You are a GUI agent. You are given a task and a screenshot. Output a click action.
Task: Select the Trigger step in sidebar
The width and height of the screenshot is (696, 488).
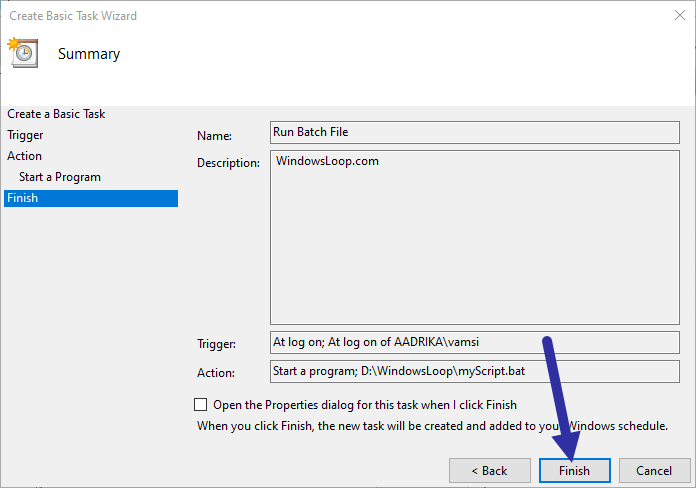pyautogui.click(x=25, y=135)
